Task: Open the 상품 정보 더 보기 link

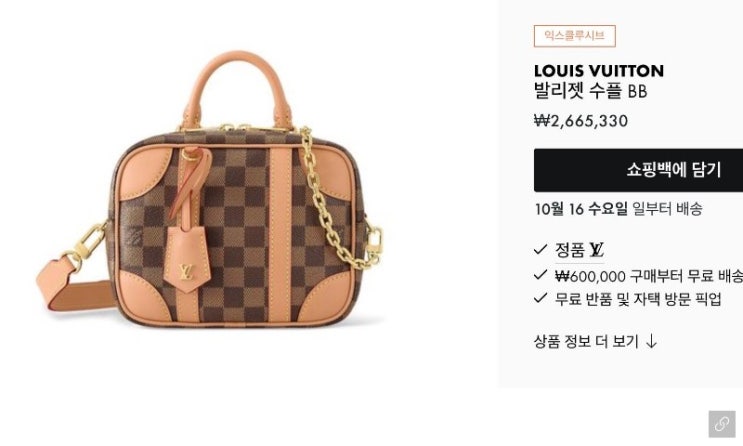Action: pos(595,341)
